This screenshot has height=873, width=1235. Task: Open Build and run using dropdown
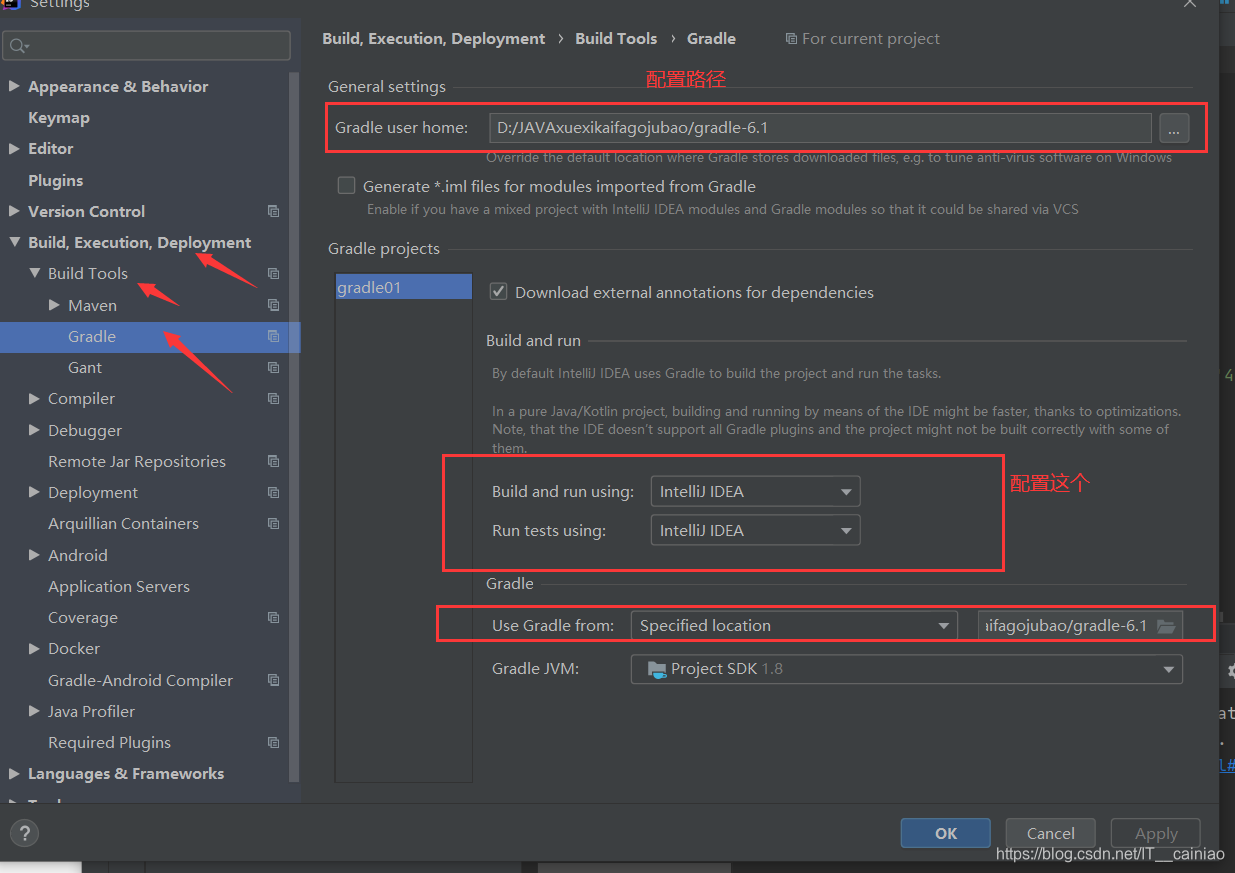(755, 491)
